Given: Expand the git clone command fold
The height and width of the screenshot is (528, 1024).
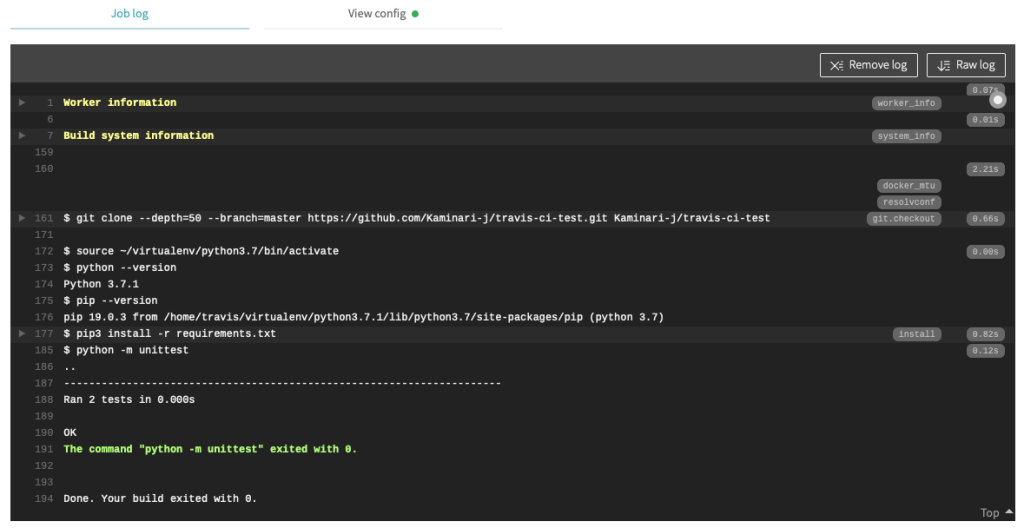Looking at the screenshot, I should (22, 218).
